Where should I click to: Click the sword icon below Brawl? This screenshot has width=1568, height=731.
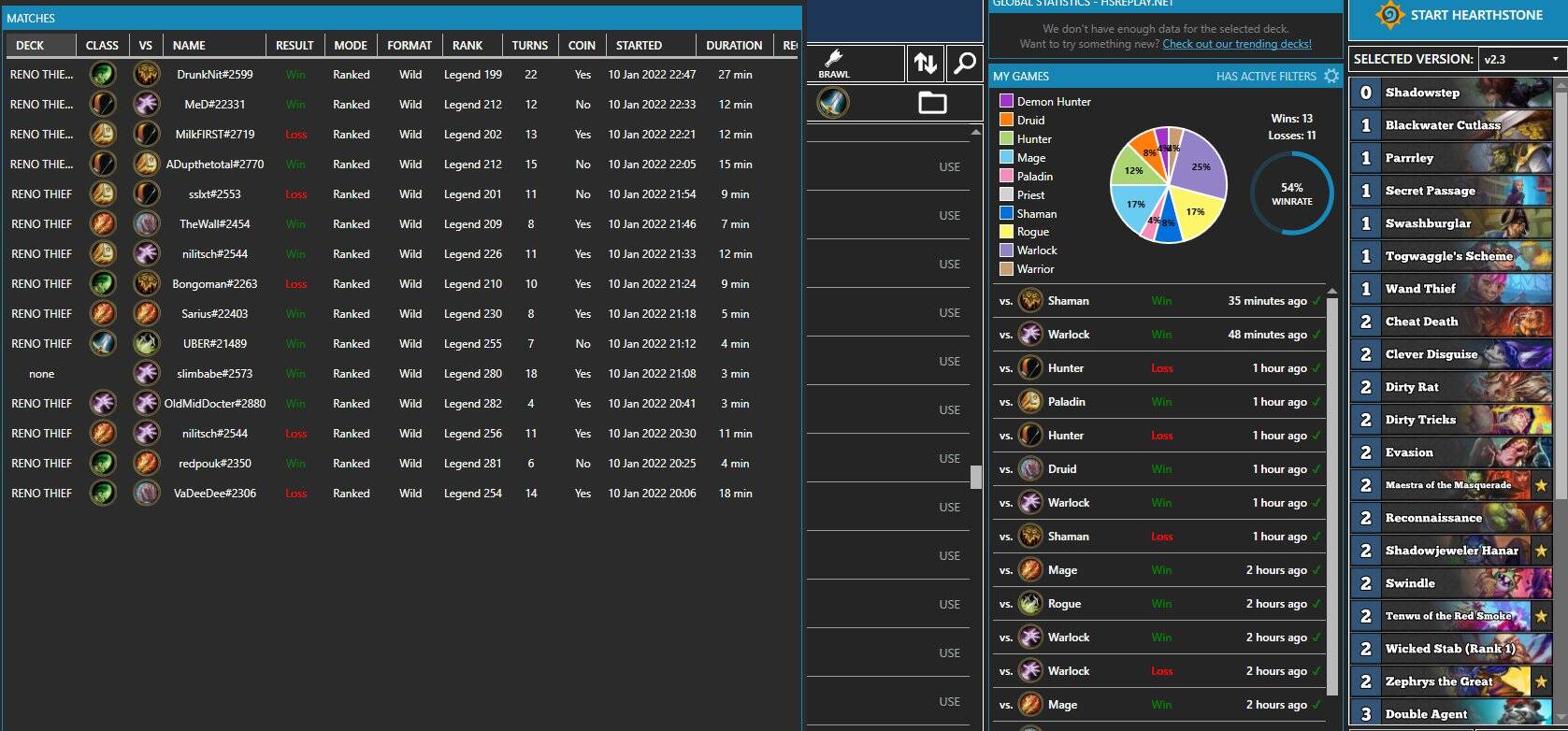(x=832, y=102)
